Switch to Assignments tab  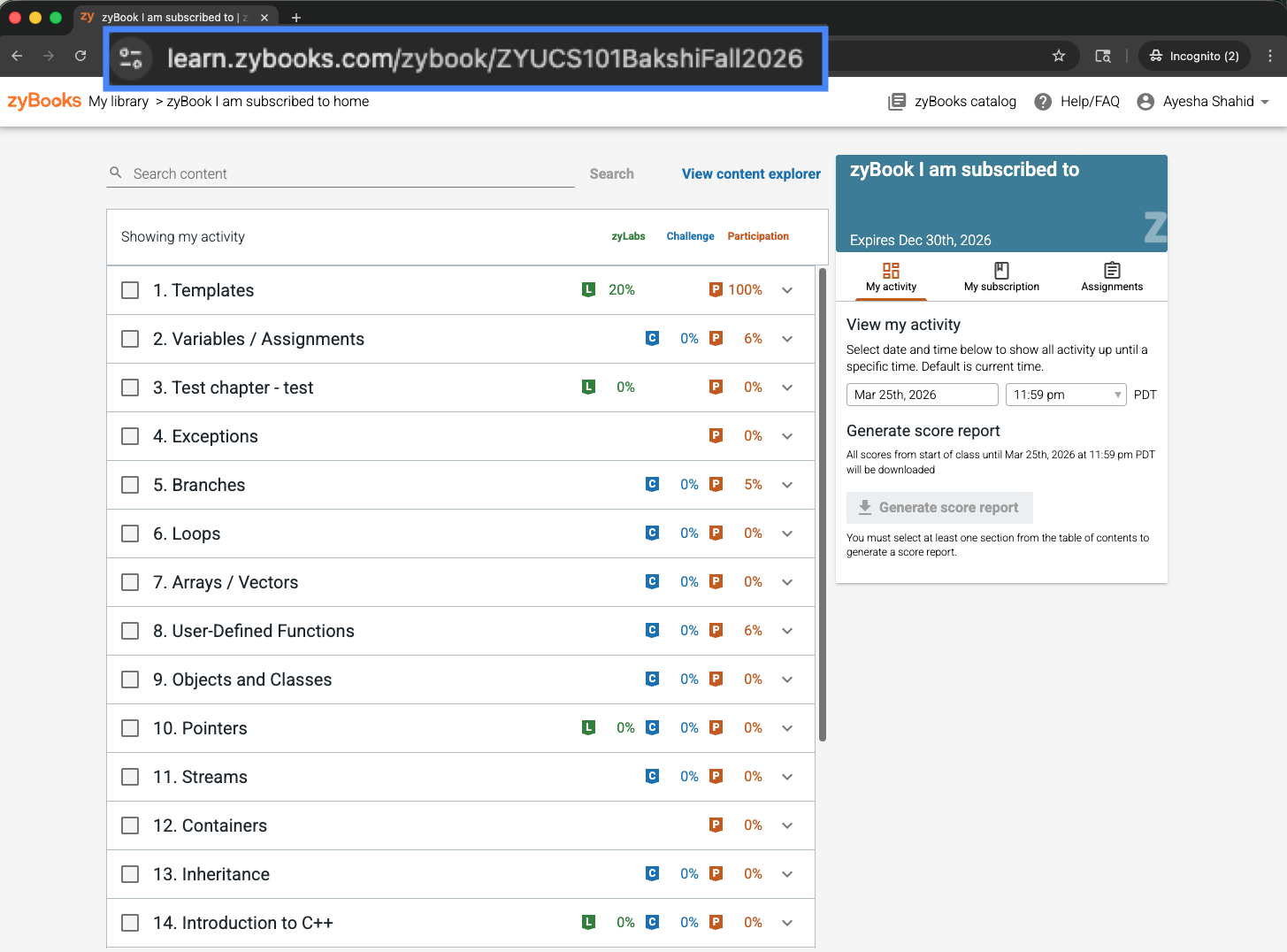point(1112,277)
